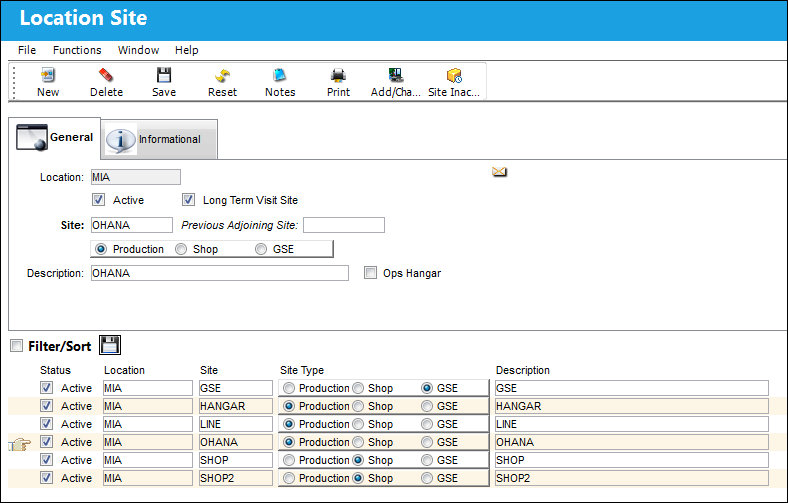Click the envelope mail icon
The height and width of the screenshot is (503, 788).
point(499,172)
